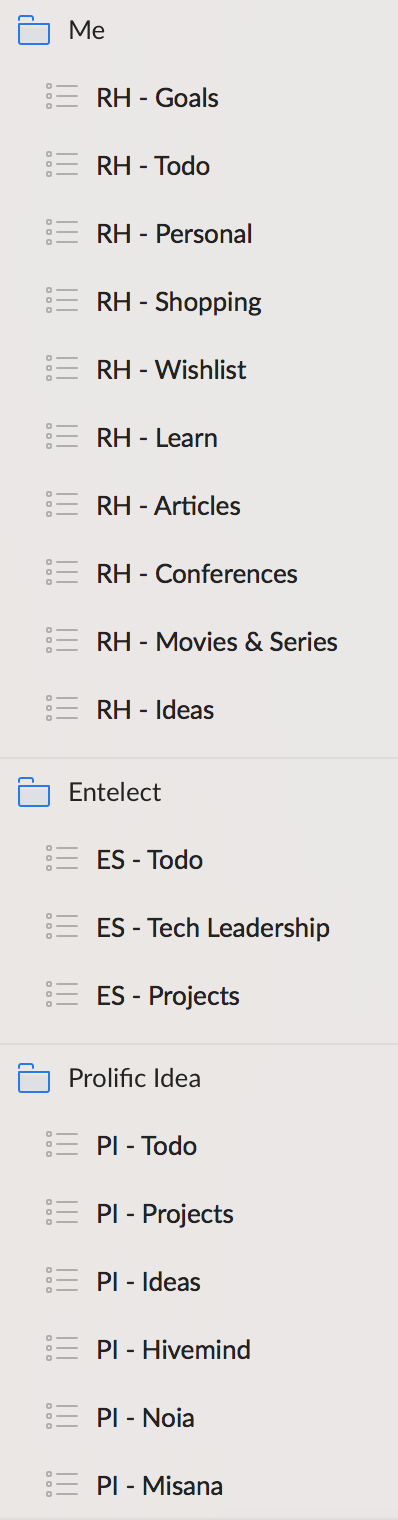Click list icon beside RH - Shopping

pyautogui.click(x=62, y=301)
